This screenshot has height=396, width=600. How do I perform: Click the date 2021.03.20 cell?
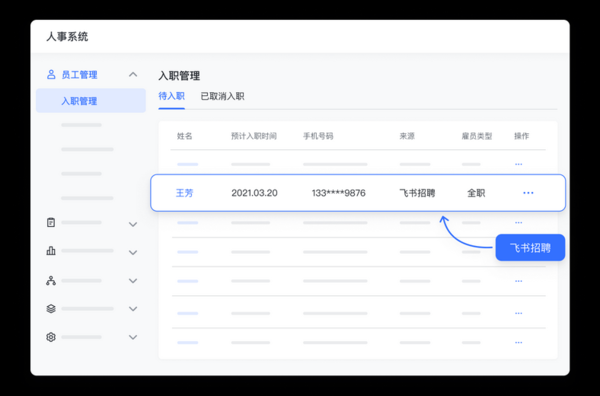pyautogui.click(x=254, y=193)
